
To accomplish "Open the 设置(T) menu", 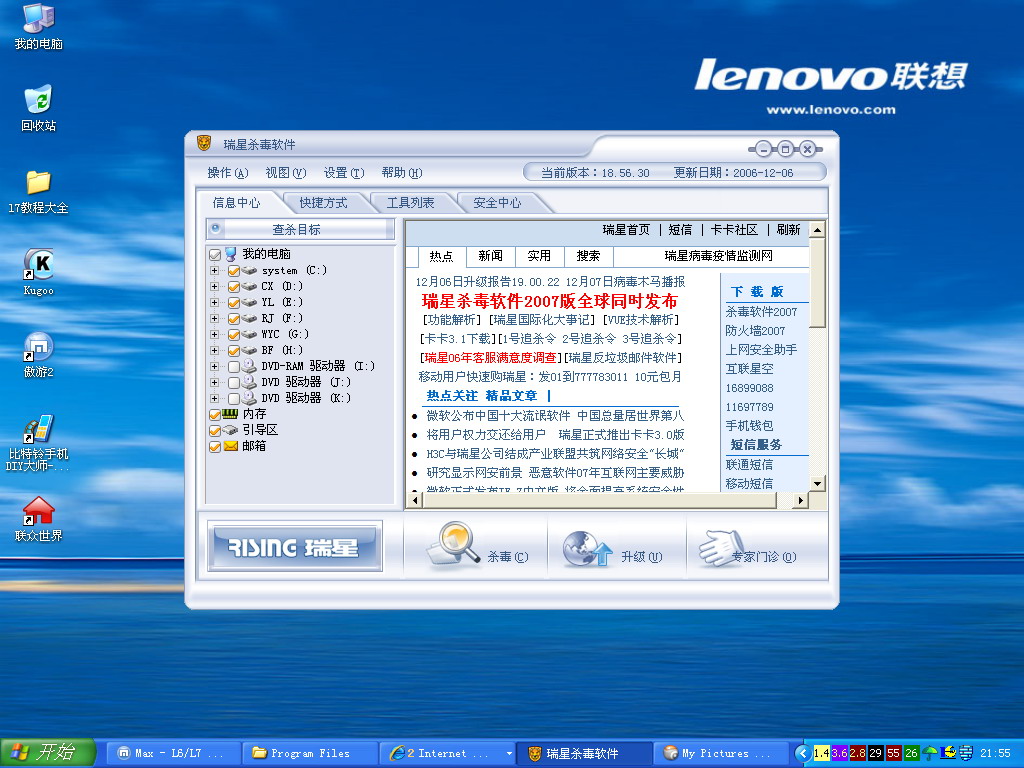I will click(344, 172).
